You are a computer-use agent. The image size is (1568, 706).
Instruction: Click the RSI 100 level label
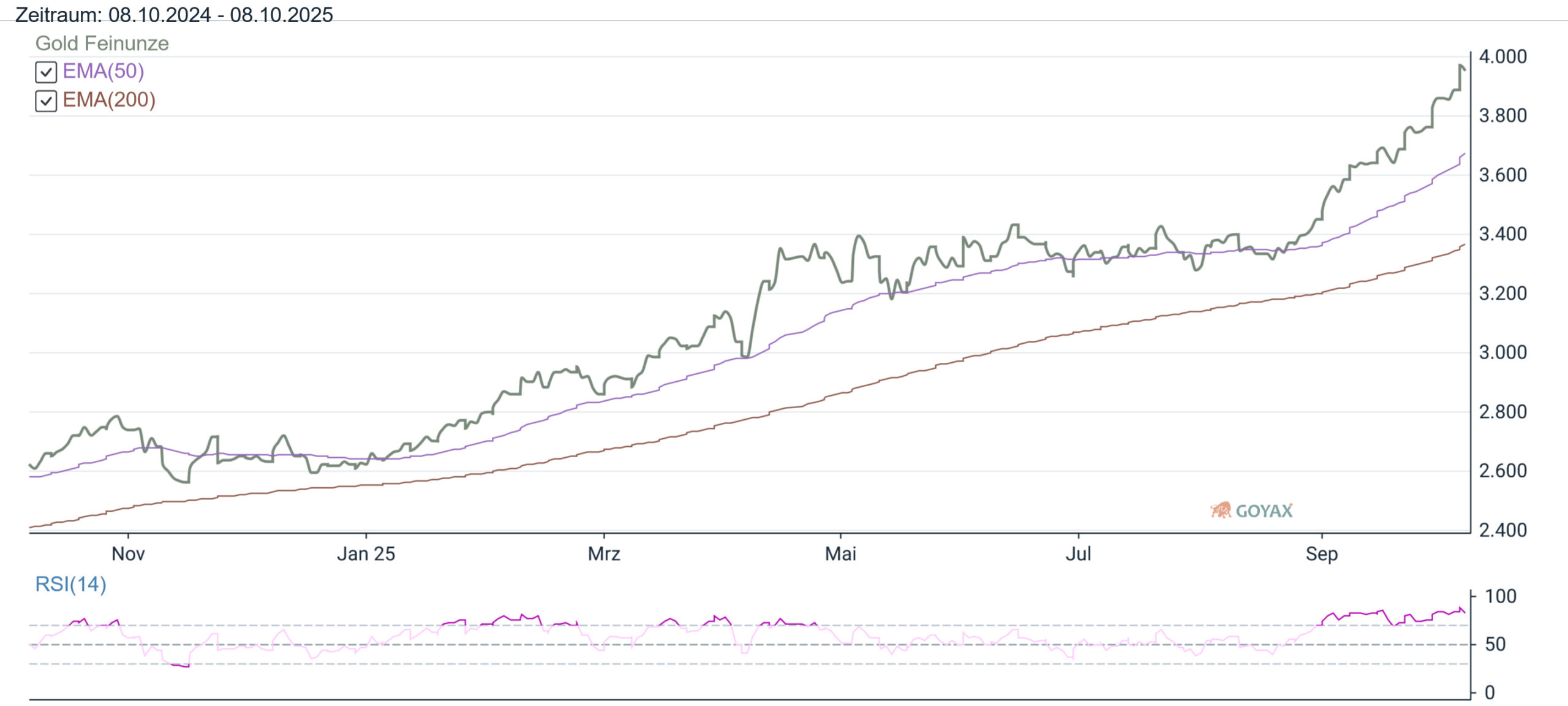(x=1500, y=596)
